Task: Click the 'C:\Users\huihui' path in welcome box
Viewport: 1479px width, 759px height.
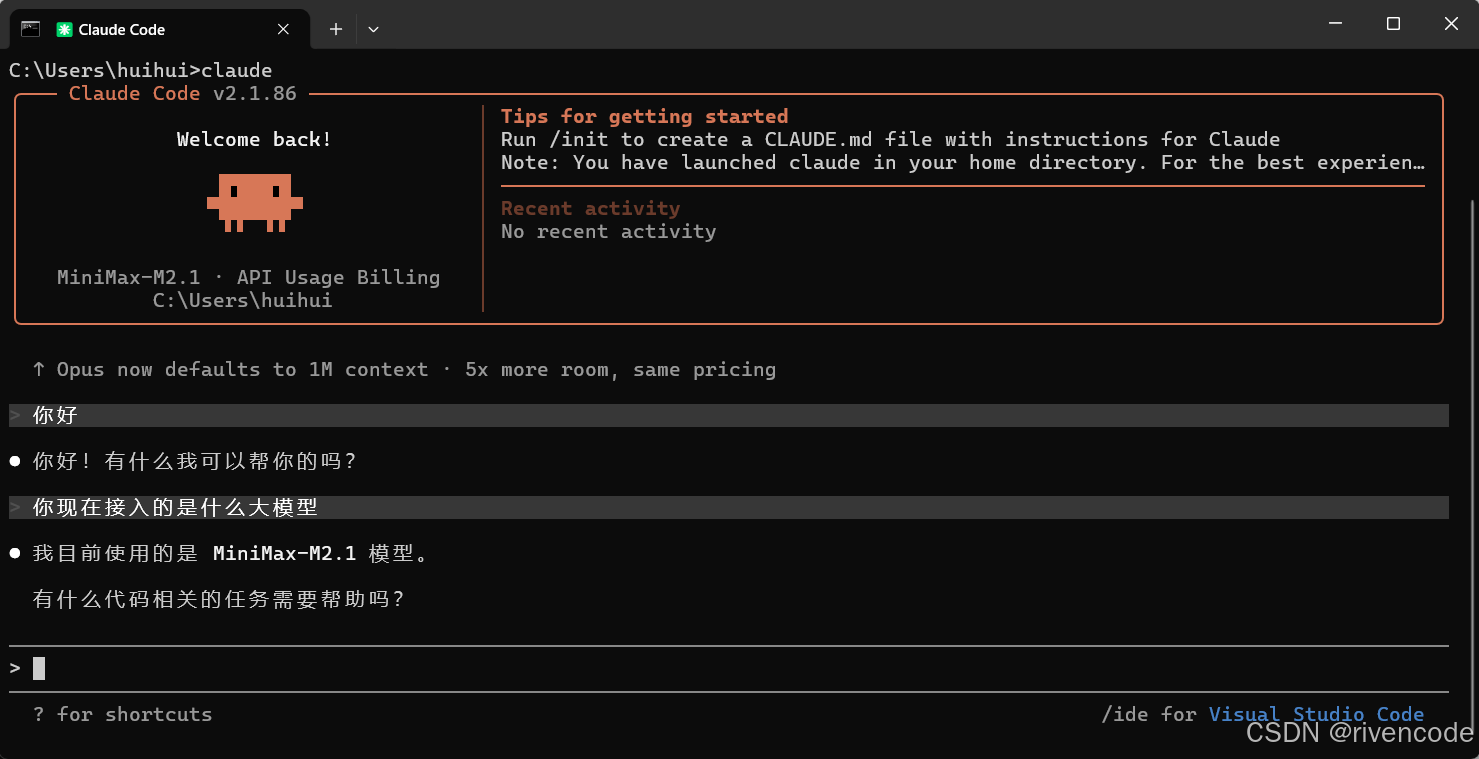Action: [242, 300]
